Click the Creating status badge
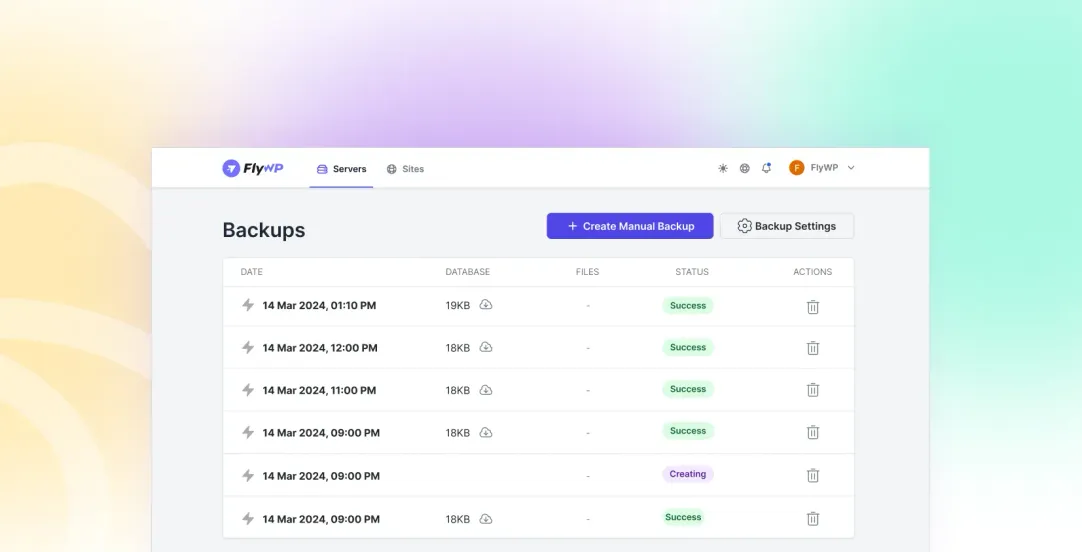1082x552 pixels. click(x=688, y=474)
